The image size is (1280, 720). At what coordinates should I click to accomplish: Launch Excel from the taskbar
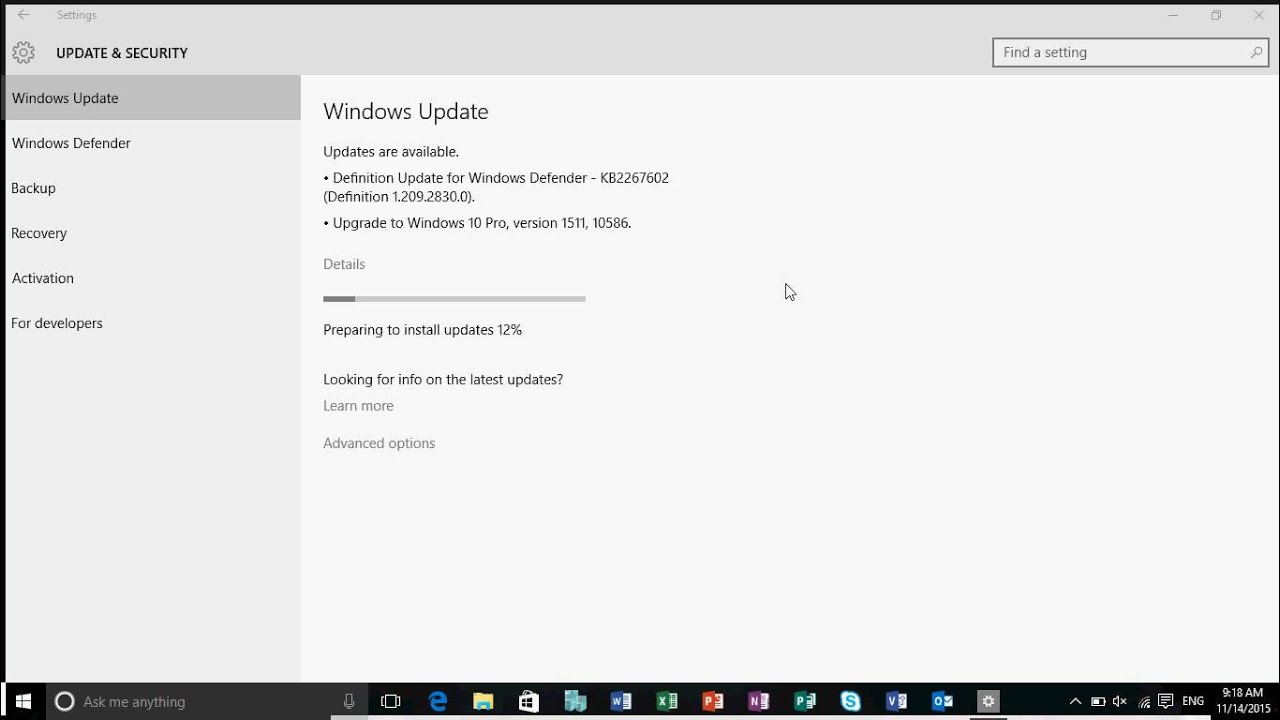(x=667, y=702)
